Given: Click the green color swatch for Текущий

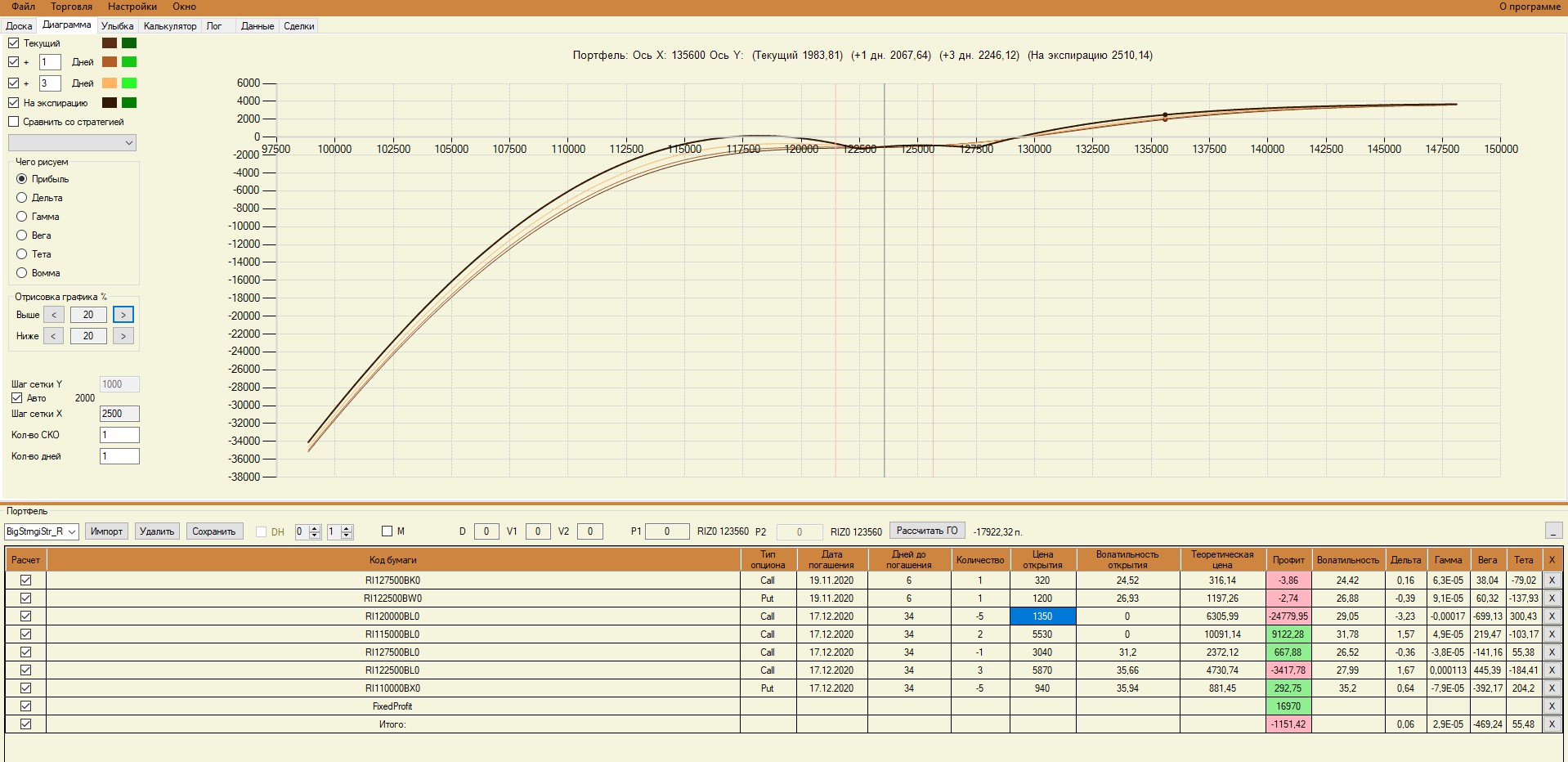Looking at the screenshot, I should point(129,43).
